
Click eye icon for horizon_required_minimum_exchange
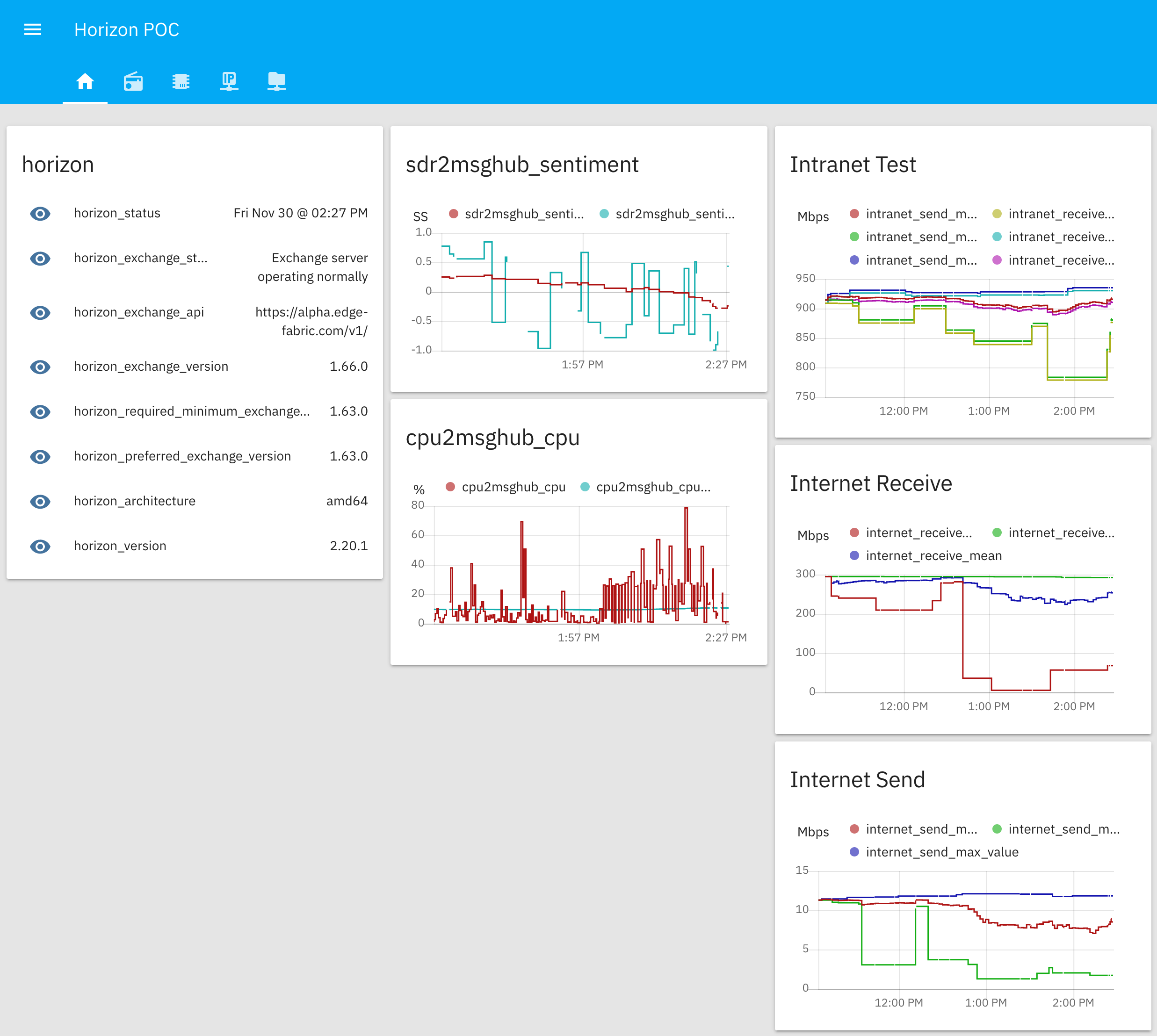pos(40,411)
